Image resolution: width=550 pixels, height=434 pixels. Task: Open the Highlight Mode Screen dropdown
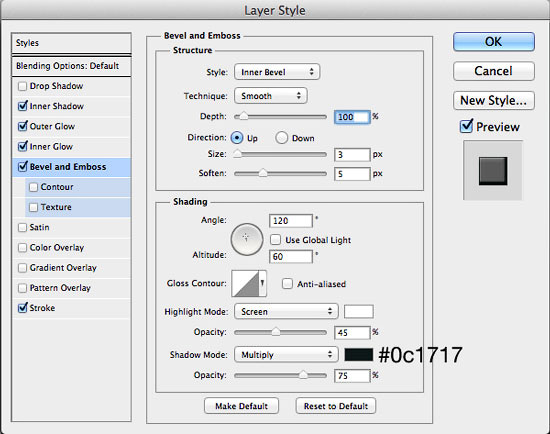coord(286,311)
